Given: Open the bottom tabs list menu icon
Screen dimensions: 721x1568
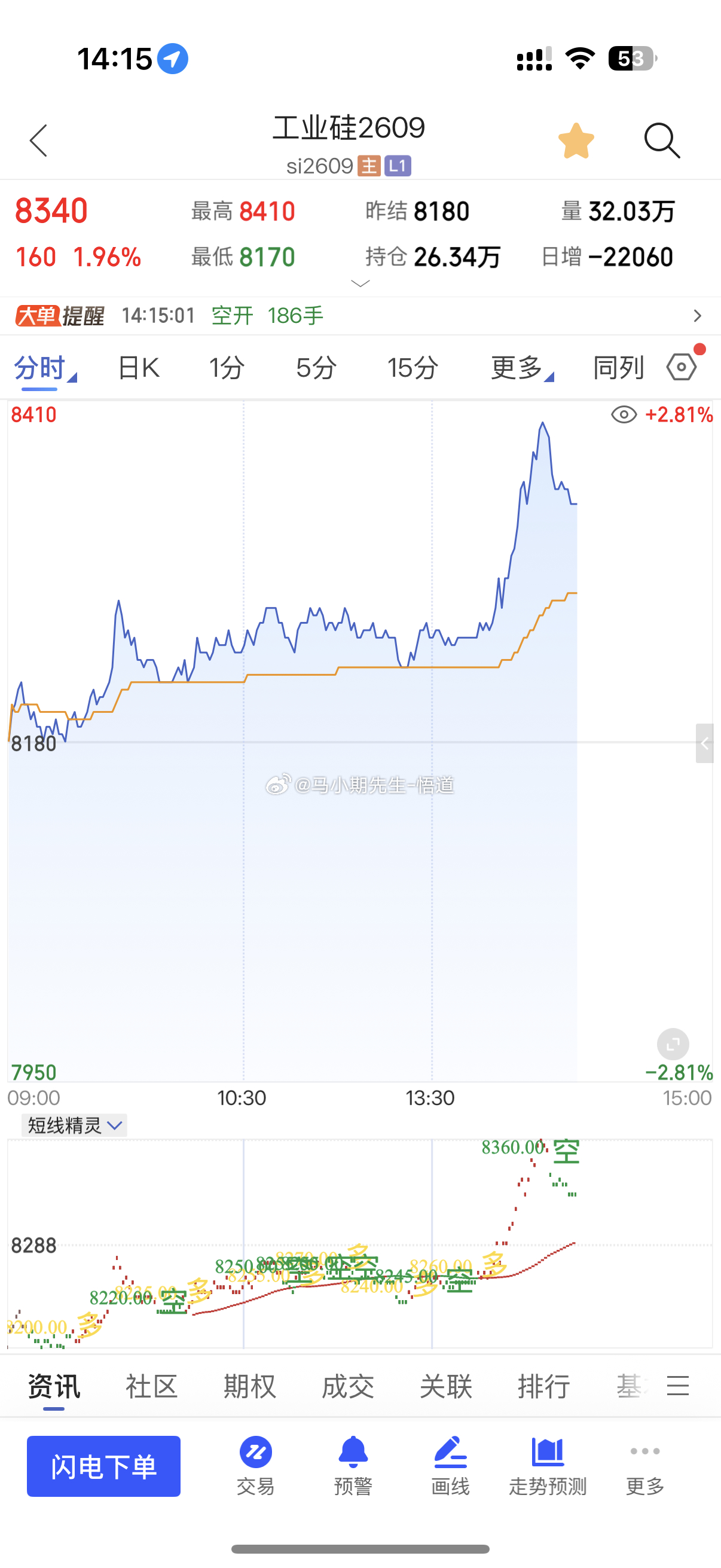Looking at the screenshot, I should (678, 1386).
